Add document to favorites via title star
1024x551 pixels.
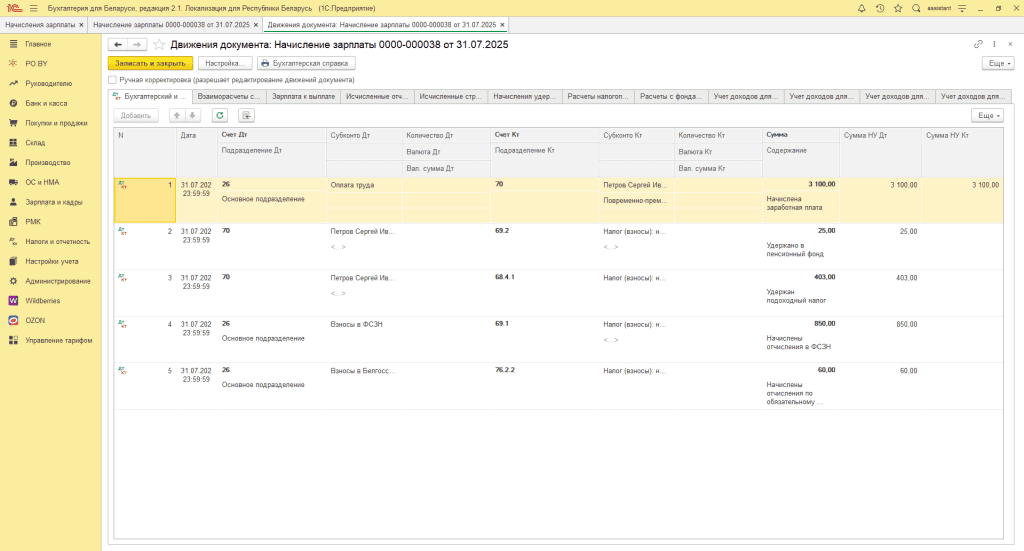159,45
